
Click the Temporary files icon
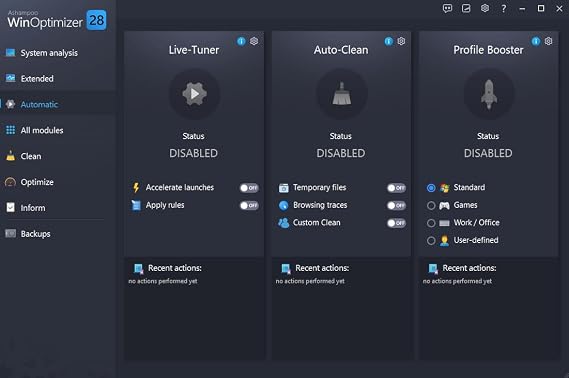(x=283, y=188)
